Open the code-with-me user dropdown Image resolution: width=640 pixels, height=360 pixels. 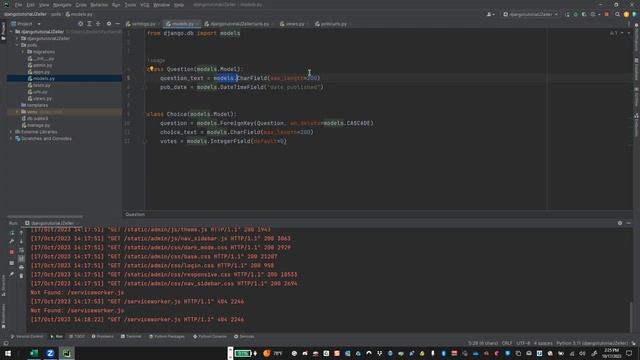click(x=491, y=14)
